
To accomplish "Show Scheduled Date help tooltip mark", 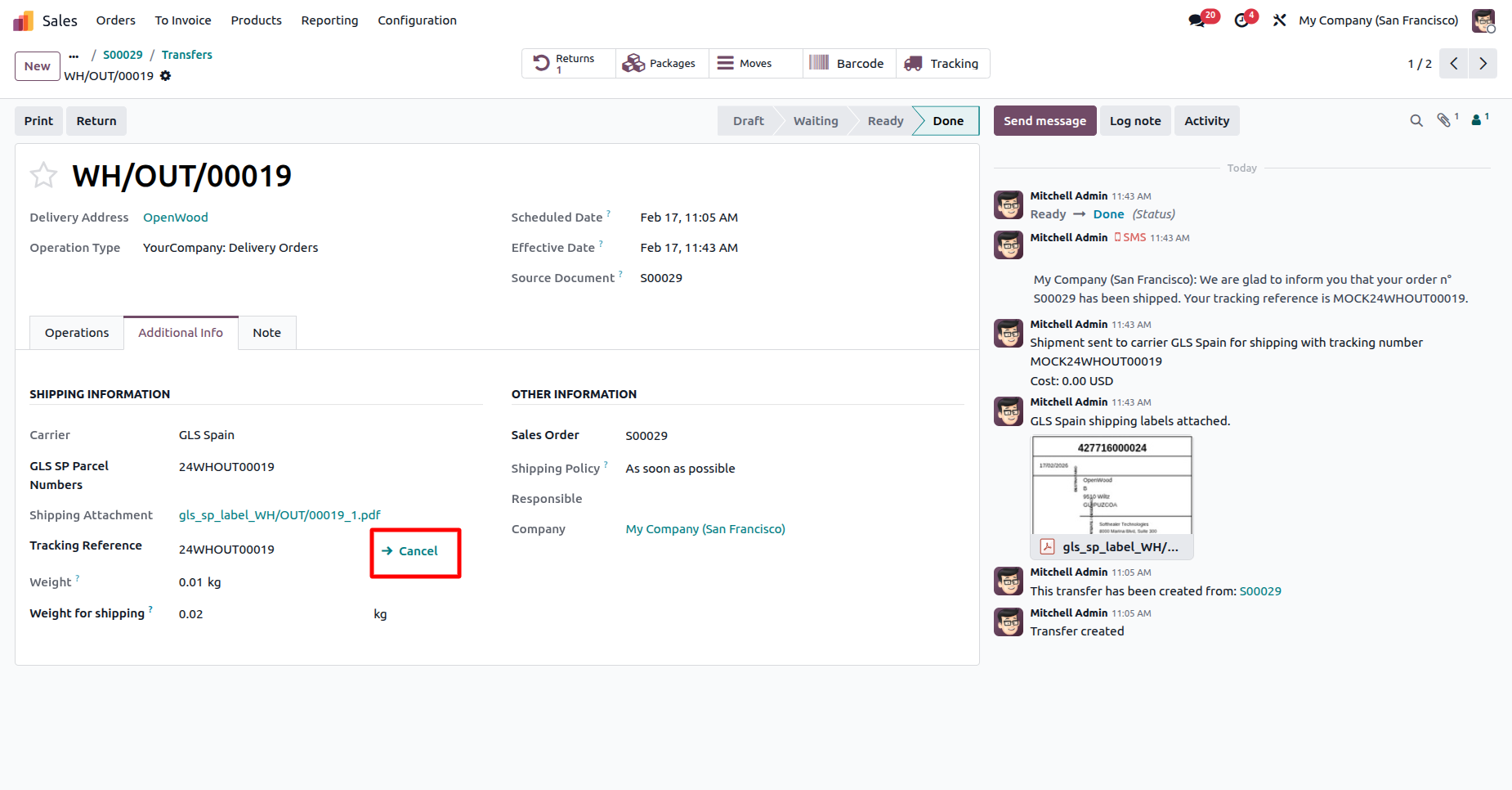I will pyautogui.click(x=609, y=213).
